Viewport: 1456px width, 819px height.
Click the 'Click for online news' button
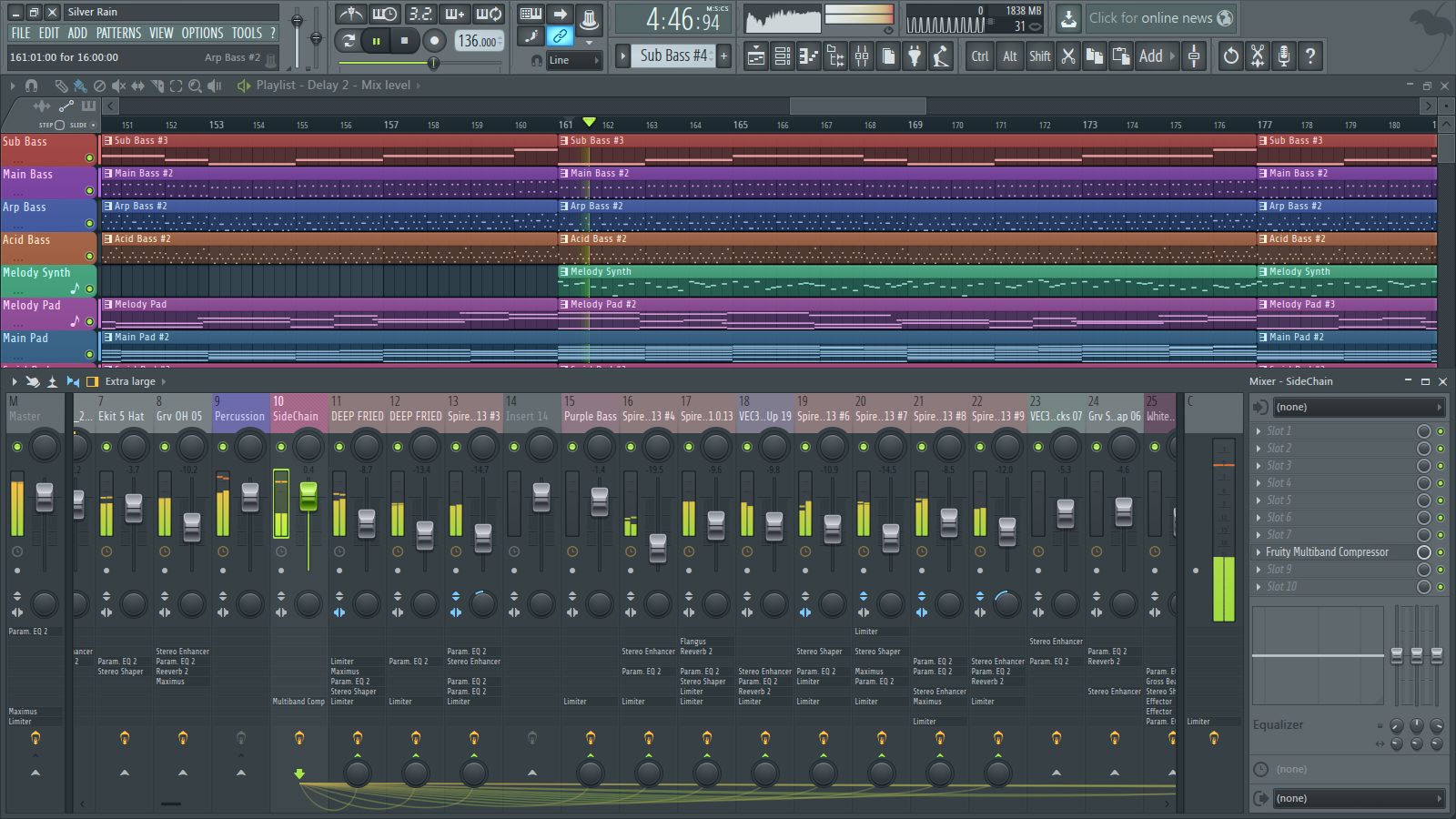tap(1160, 18)
